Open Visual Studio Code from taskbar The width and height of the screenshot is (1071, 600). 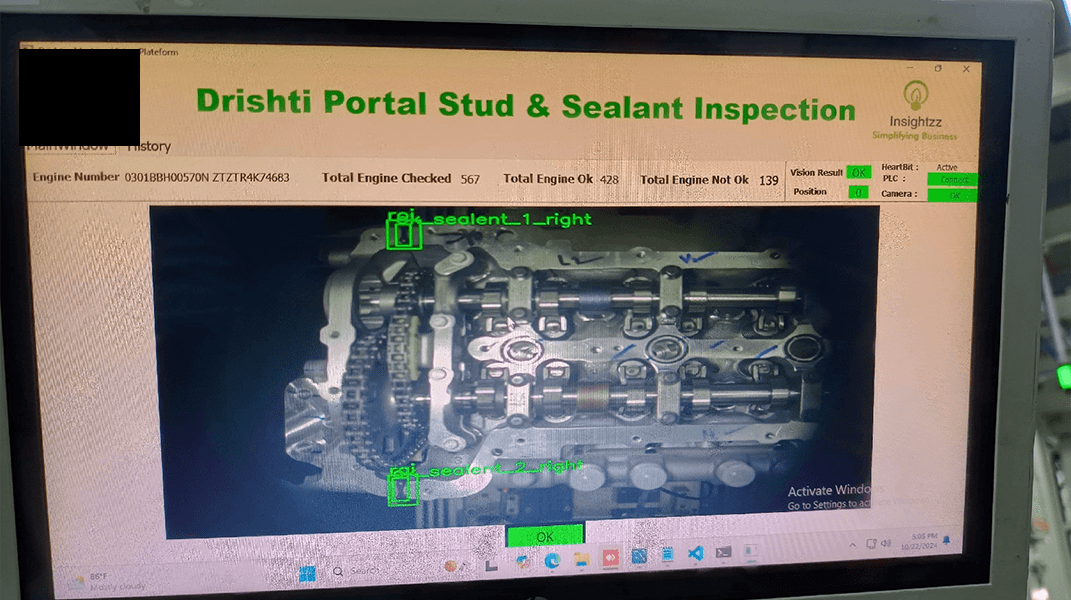coord(695,554)
